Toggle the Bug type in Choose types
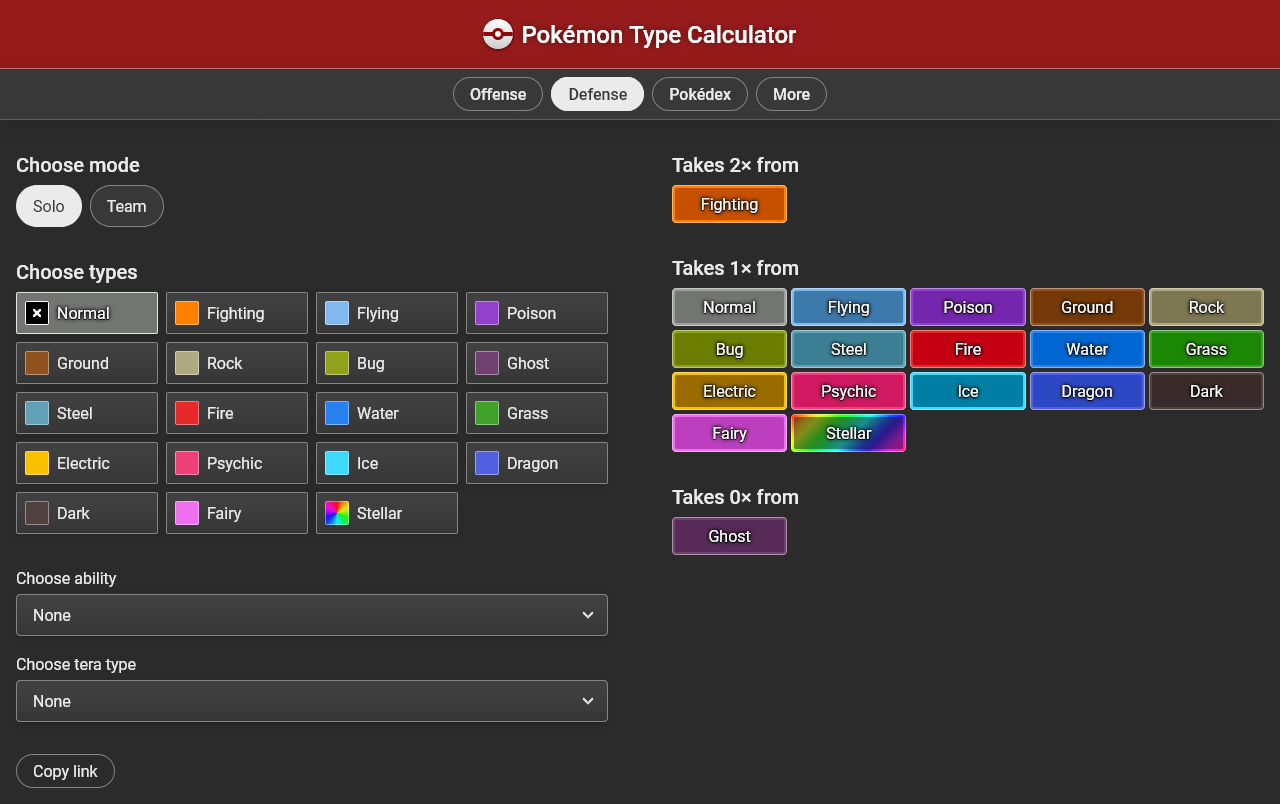 click(x=387, y=363)
